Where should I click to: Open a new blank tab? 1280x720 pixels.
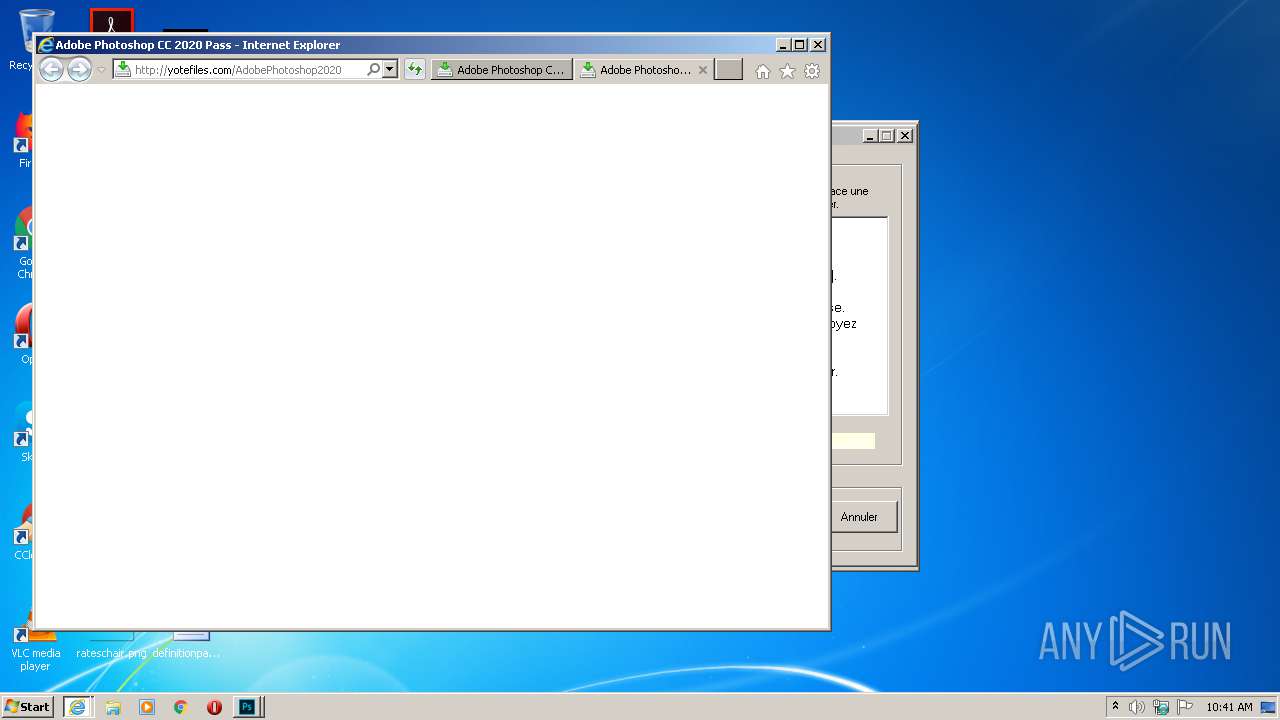pyautogui.click(x=728, y=70)
